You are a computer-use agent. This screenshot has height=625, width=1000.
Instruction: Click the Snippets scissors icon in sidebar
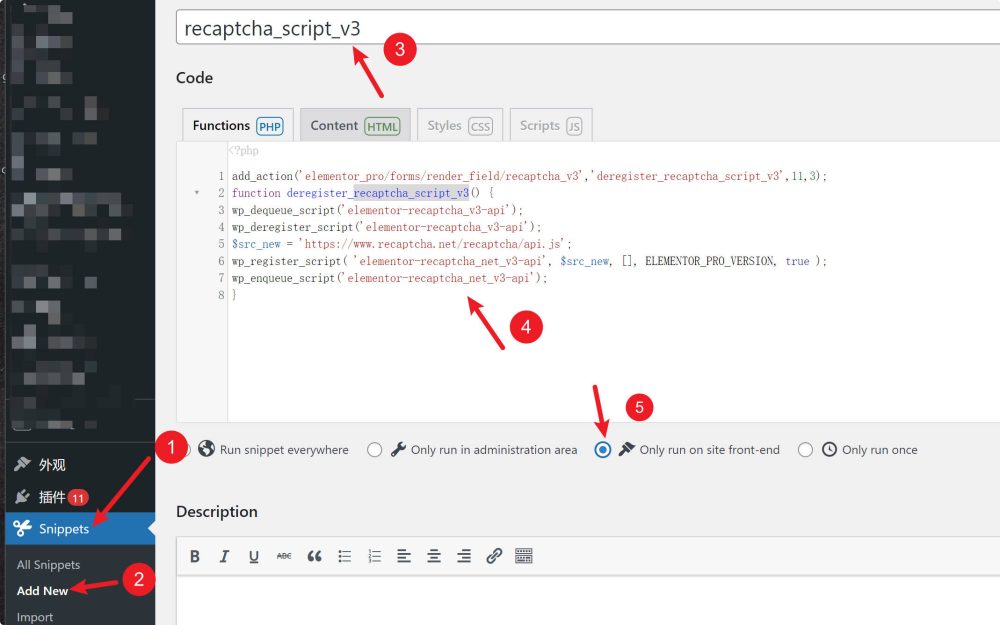click(x=22, y=528)
